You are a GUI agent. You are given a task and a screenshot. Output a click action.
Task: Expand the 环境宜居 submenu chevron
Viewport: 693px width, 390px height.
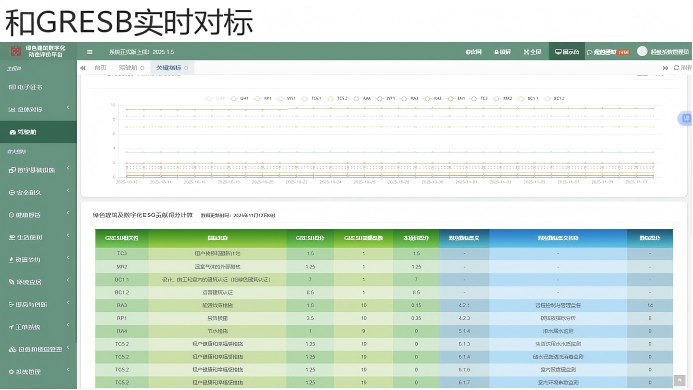pos(68,280)
